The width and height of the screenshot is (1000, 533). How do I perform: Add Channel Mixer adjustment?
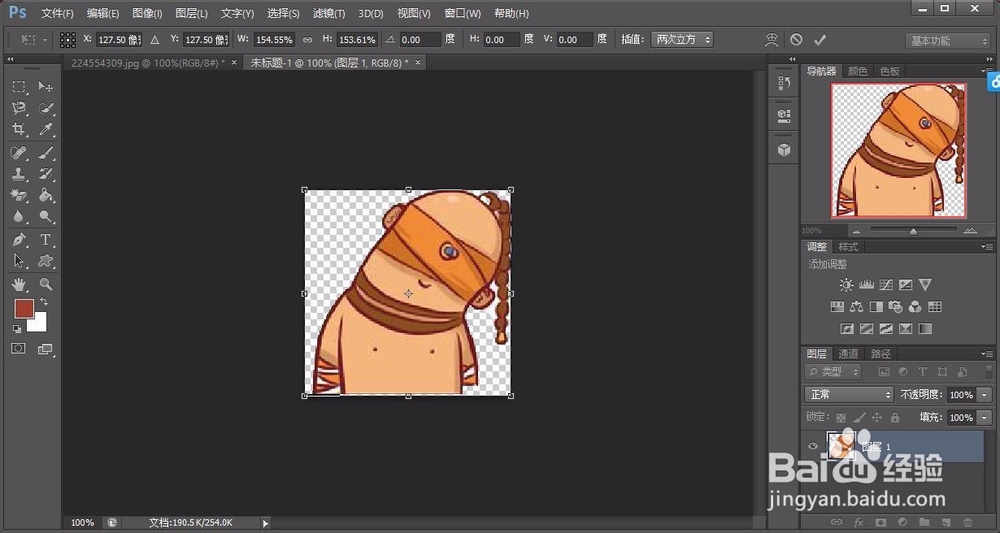click(x=915, y=307)
